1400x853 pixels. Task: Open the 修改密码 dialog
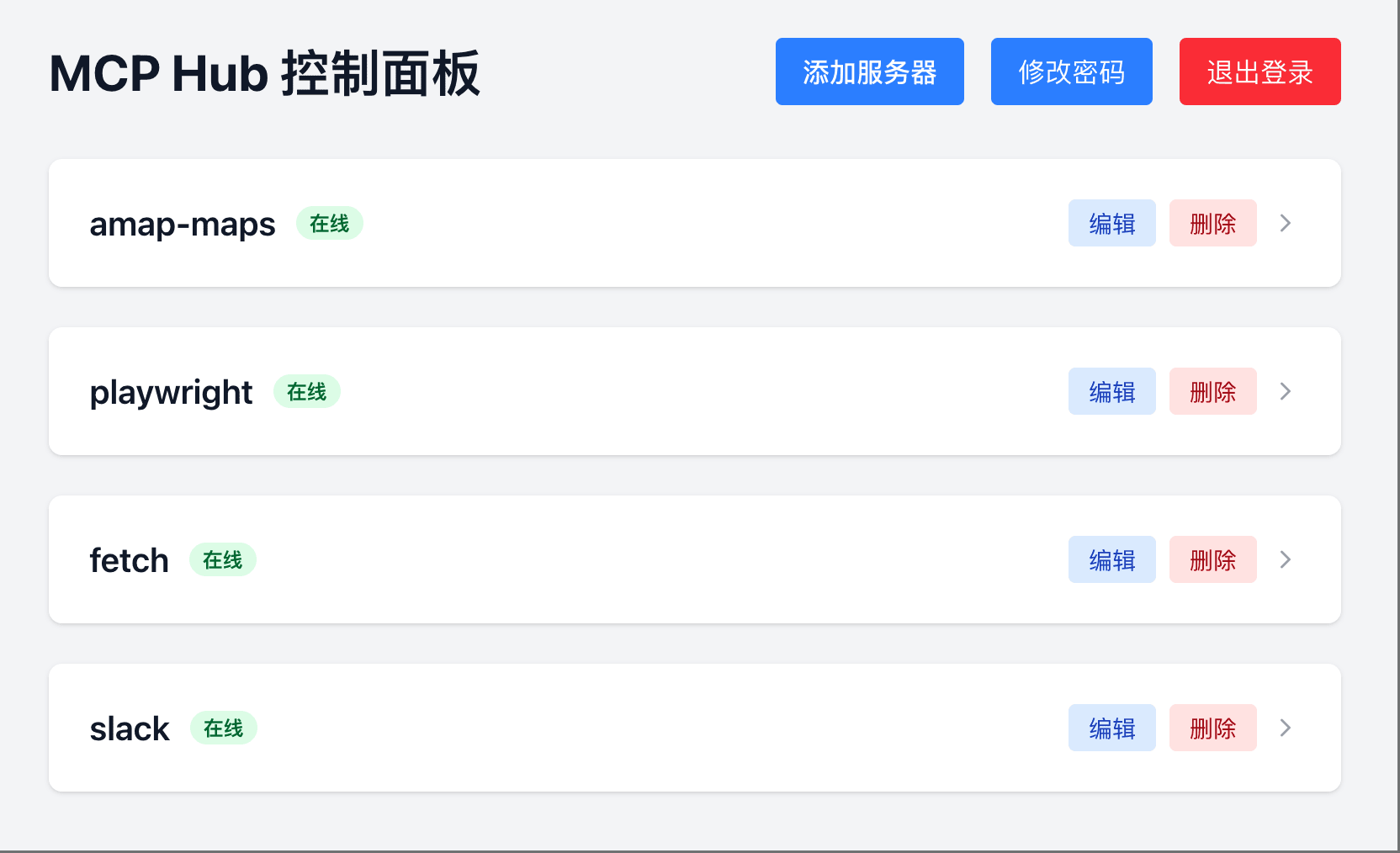[x=1071, y=72]
